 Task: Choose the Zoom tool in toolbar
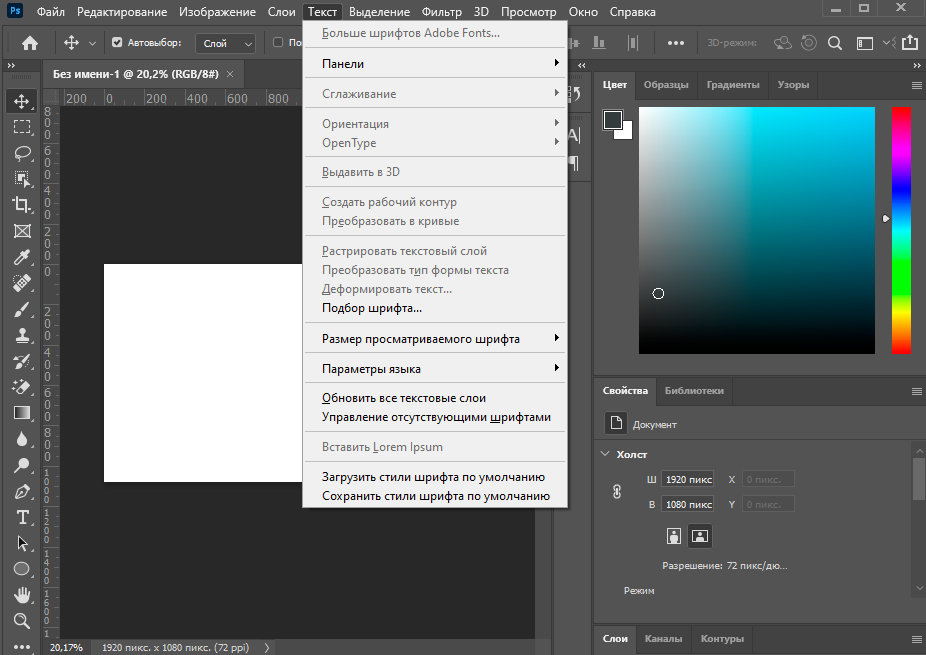22,621
